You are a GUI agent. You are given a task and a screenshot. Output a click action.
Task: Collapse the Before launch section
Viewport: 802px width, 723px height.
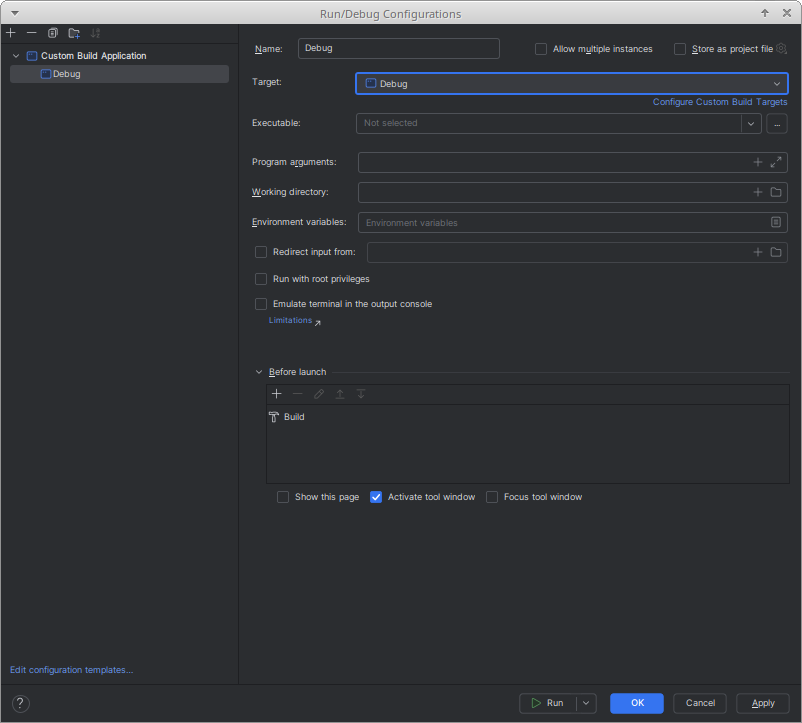(x=259, y=372)
